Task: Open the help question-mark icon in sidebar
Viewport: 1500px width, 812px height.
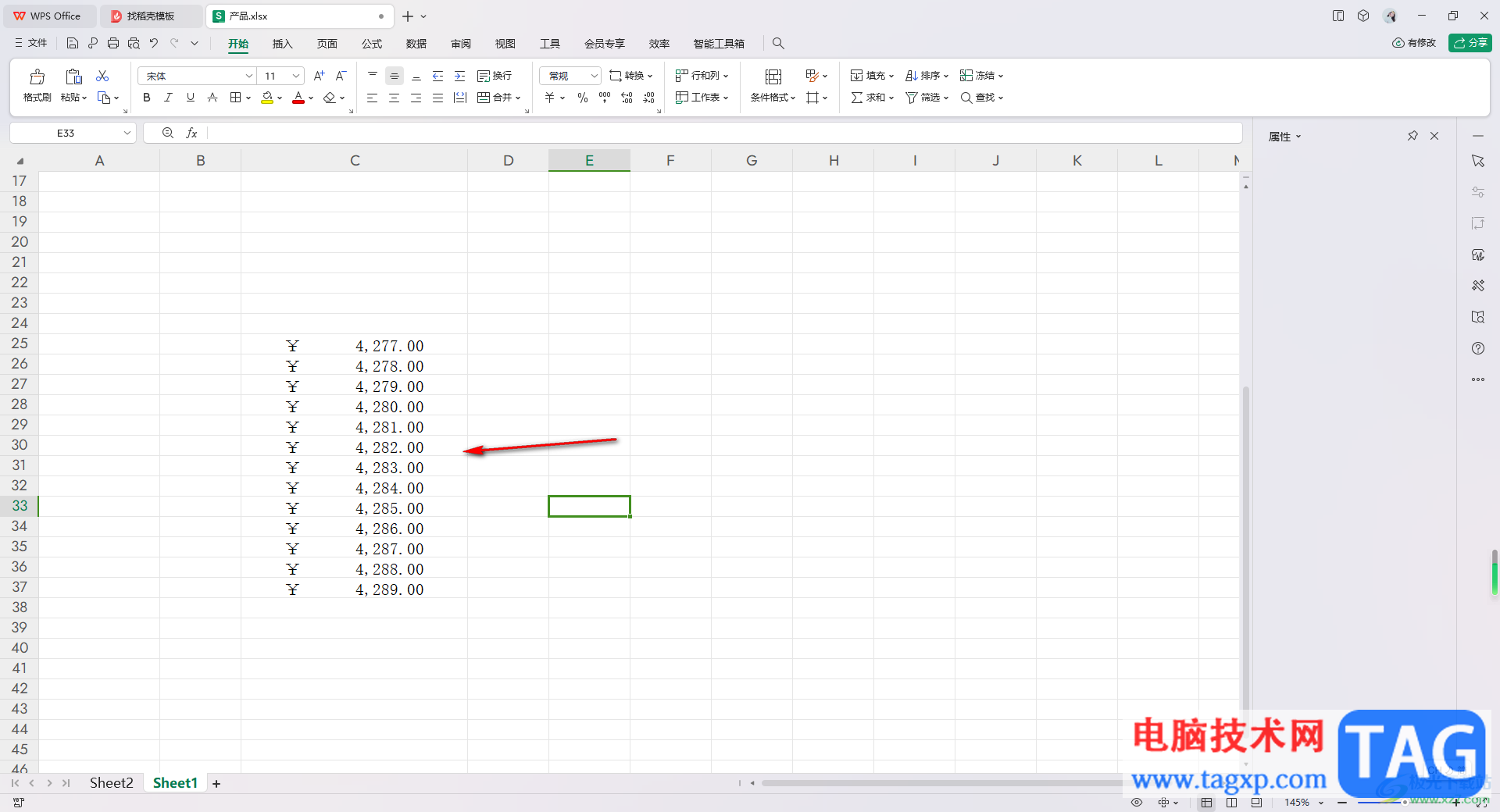Action: coord(1478,348)
